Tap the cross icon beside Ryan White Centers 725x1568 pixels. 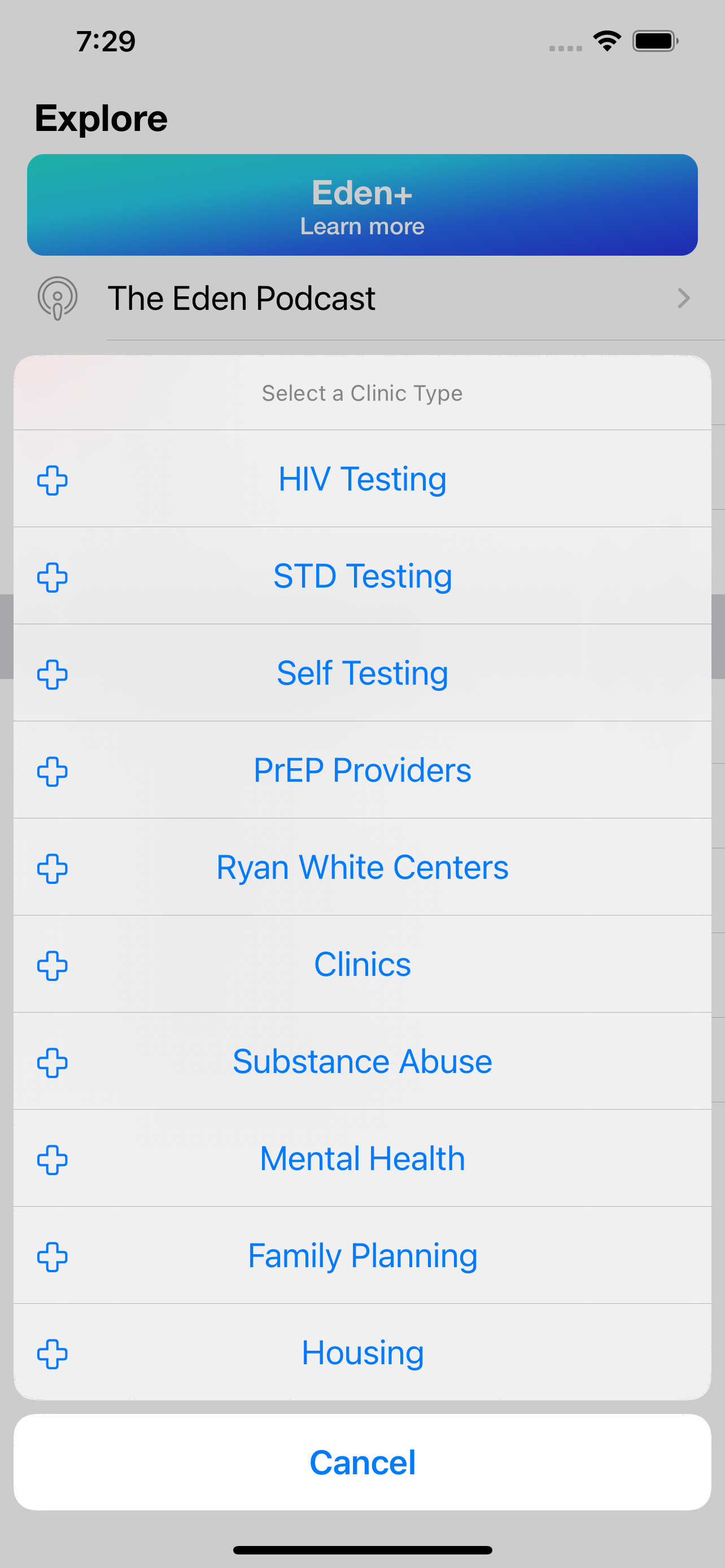[x=53, y=869]
